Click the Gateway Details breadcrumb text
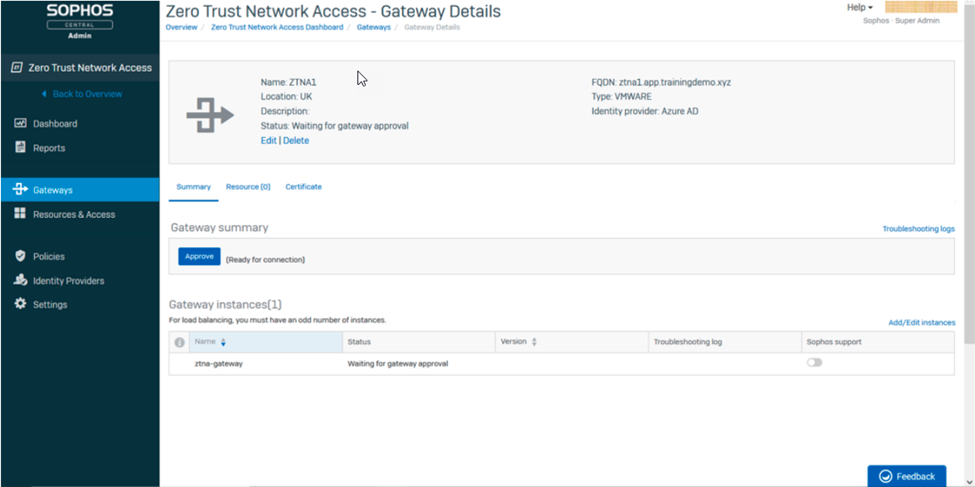975x487 pixels. tap(432, 27)
